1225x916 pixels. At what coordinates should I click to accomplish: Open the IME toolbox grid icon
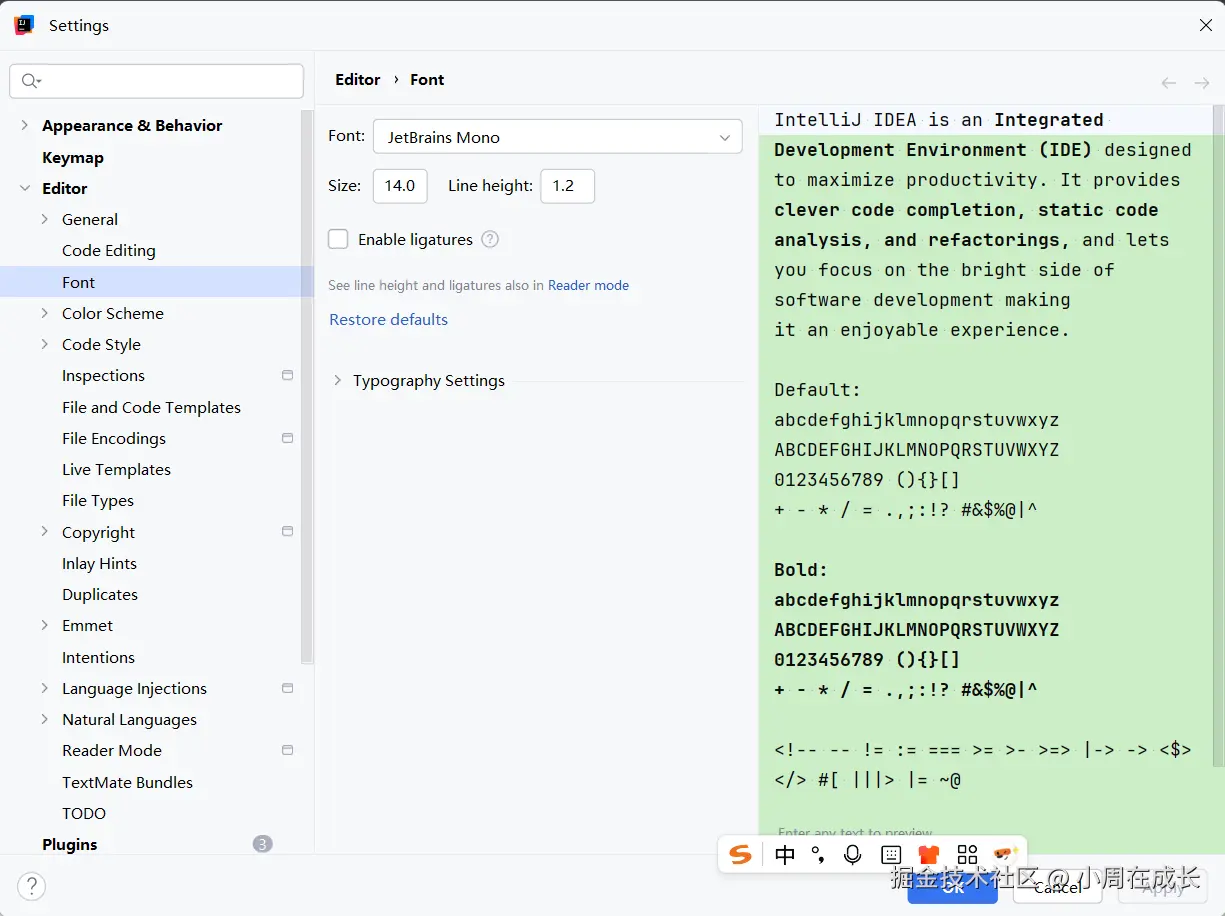point(967,854)
